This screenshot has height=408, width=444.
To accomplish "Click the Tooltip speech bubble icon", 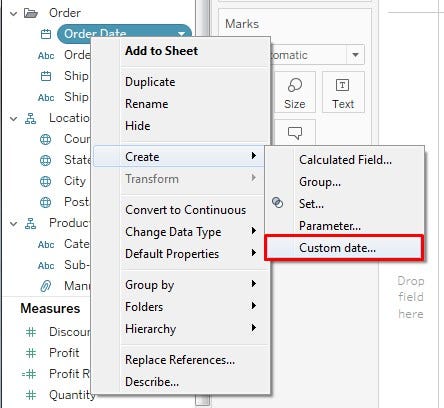I will 295,133.
